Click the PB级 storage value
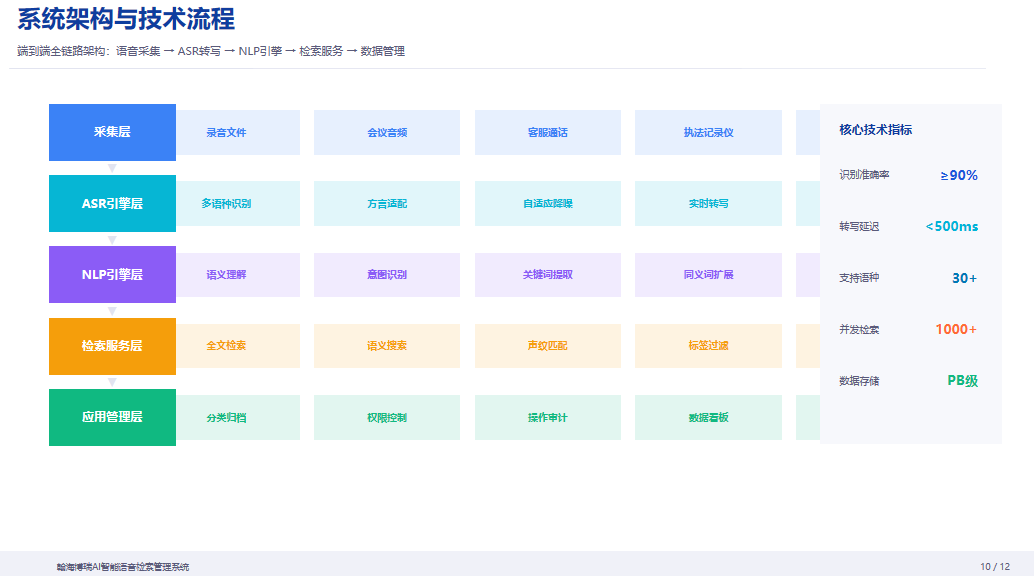 (x=963, y=381)
